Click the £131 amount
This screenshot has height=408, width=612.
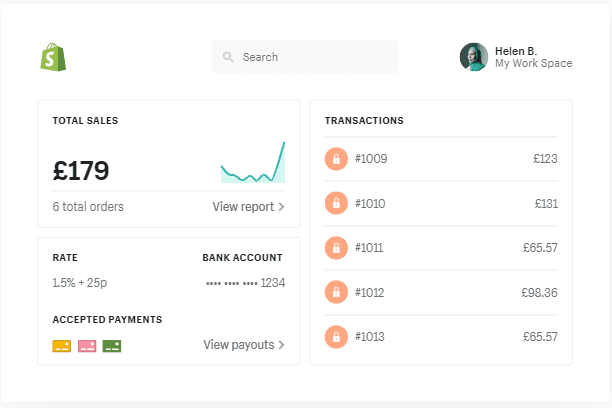point(546,203)
